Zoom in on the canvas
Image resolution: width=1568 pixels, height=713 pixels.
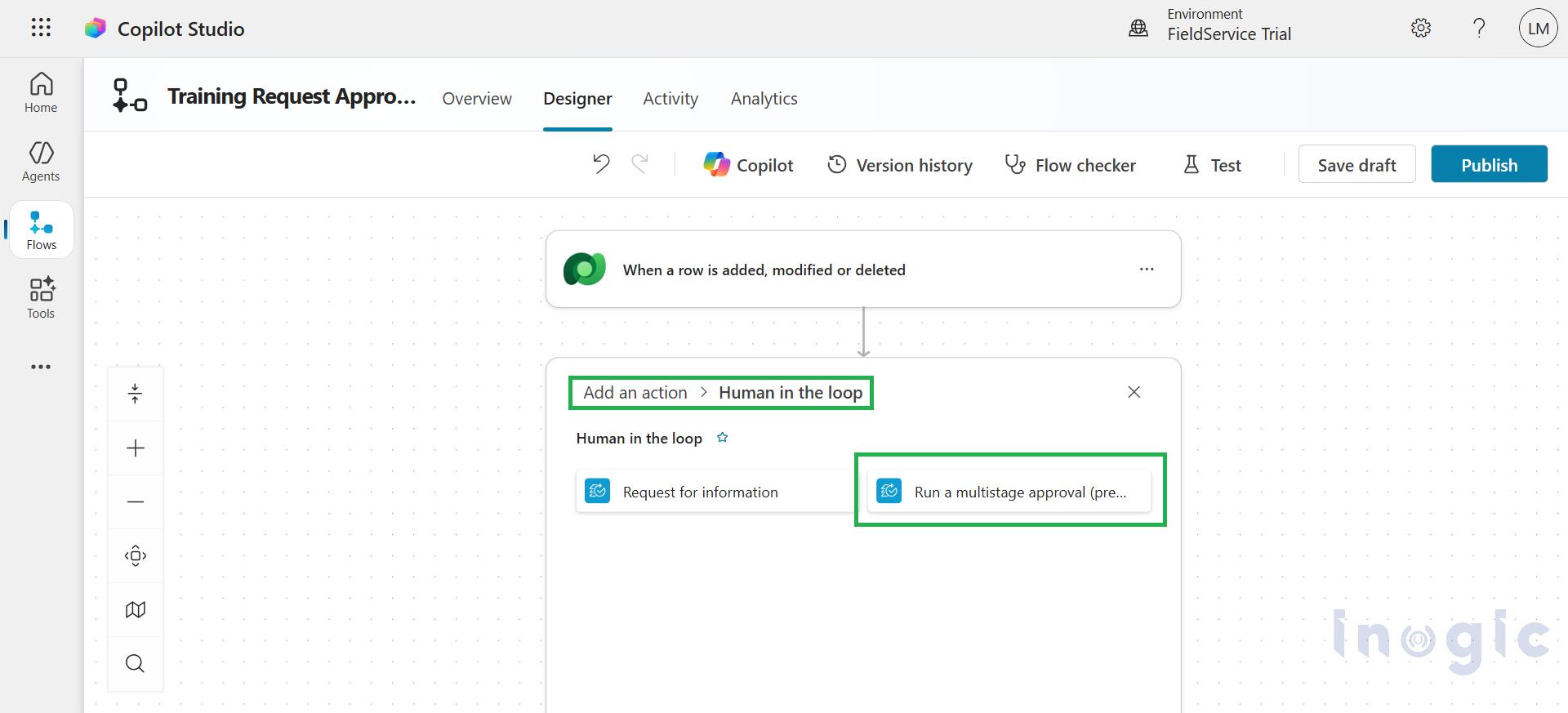coord(136,448)
